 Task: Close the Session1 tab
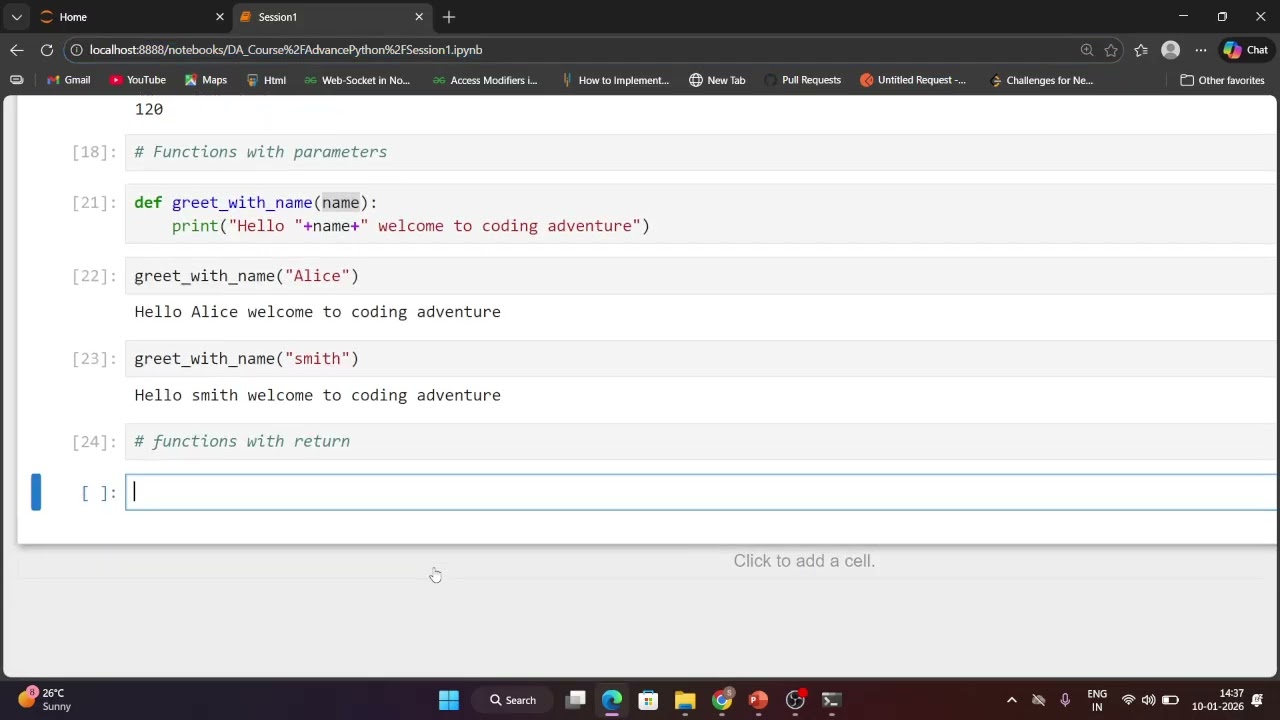pos(419,17)
